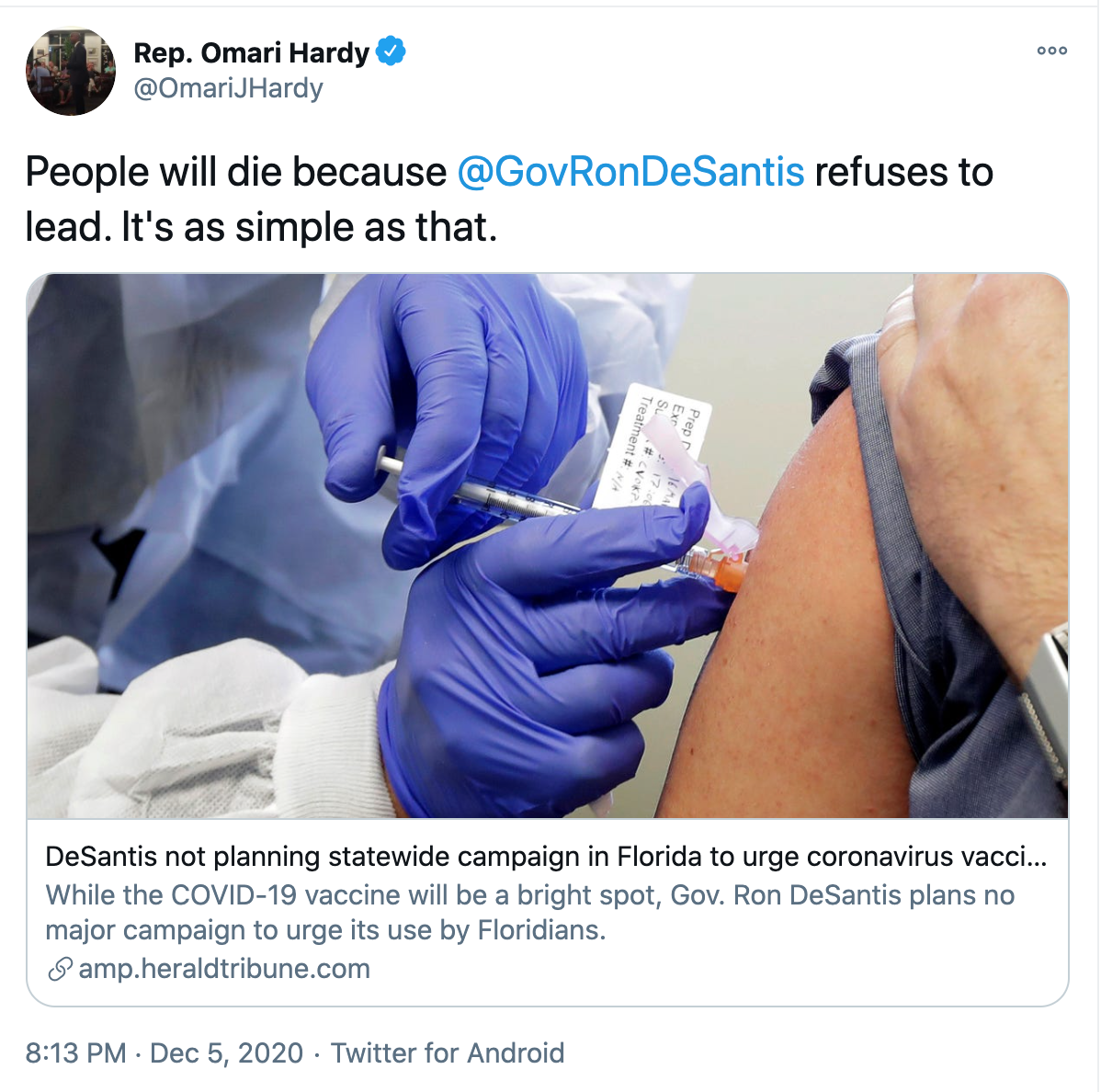Open the Twitter for Android source link
1101x1092 pixels.
point(448,1052)
